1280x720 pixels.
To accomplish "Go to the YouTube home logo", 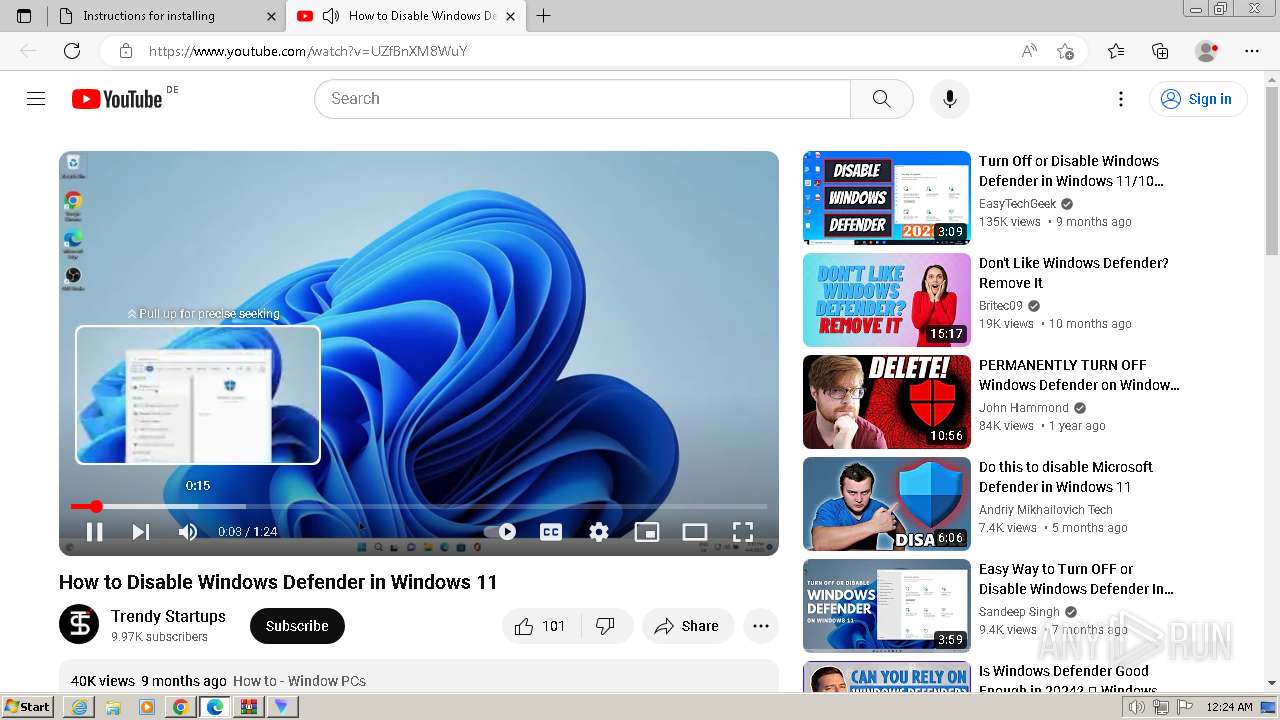I will point(117,99).
